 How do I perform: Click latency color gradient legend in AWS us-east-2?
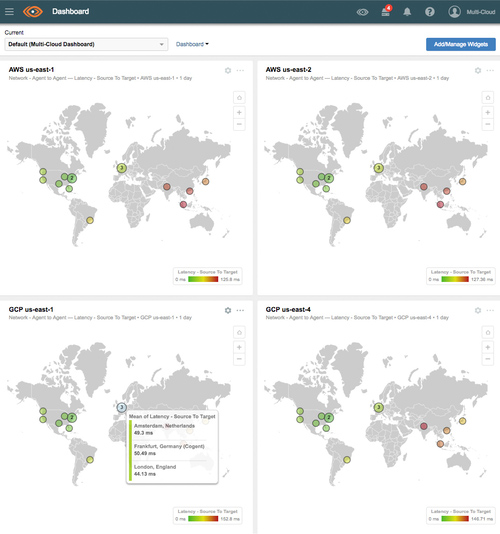(455, 279)
